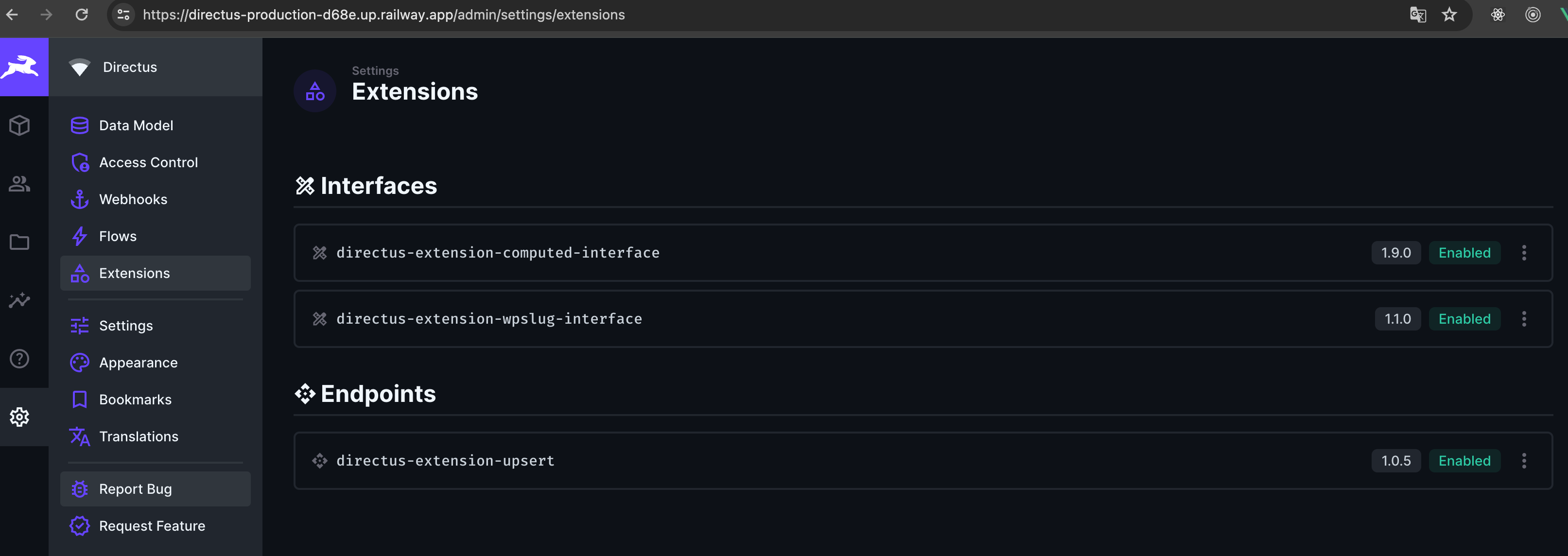The image size is (1568, 556).
Task: Open the Insights chart icon
Action: point(19,300)
